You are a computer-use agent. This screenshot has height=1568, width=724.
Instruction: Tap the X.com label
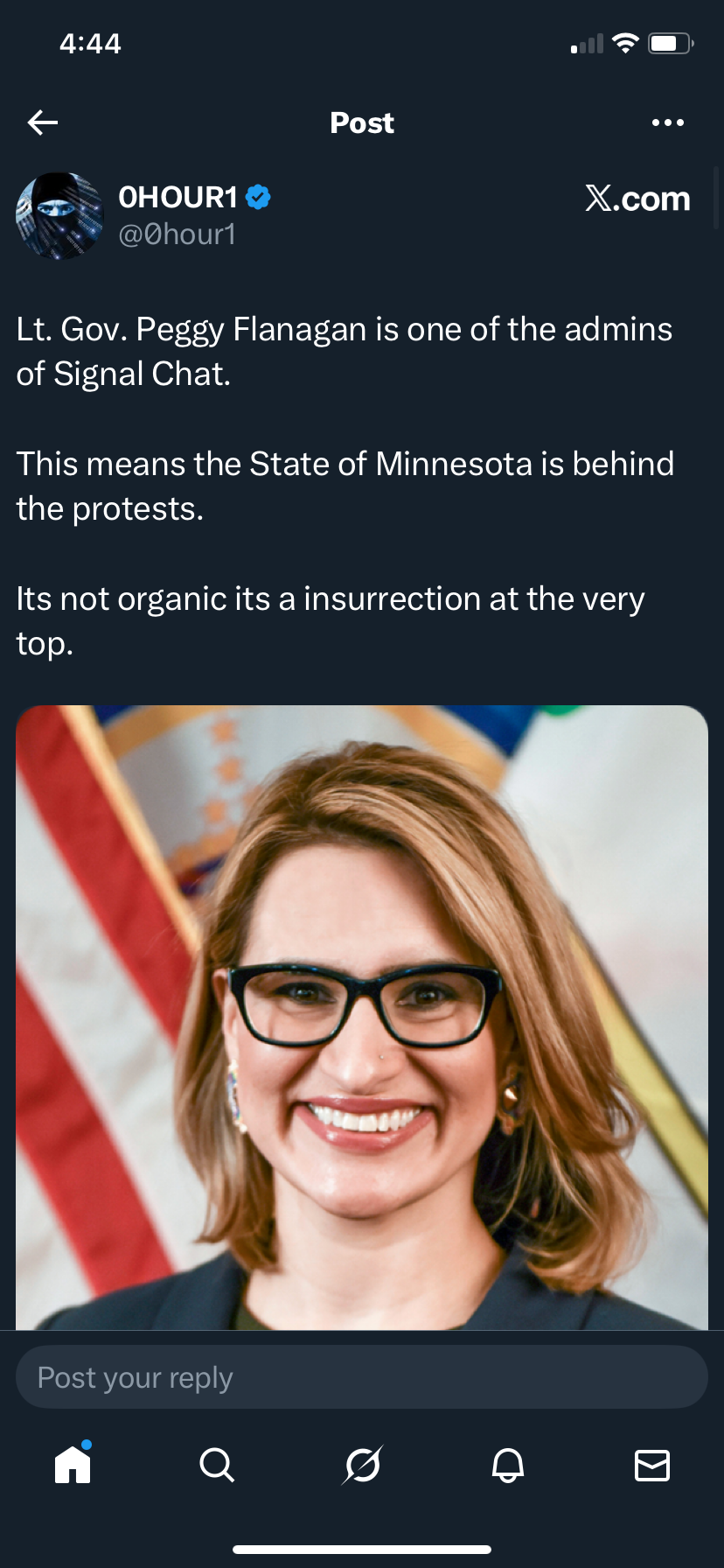pos(637,199)
